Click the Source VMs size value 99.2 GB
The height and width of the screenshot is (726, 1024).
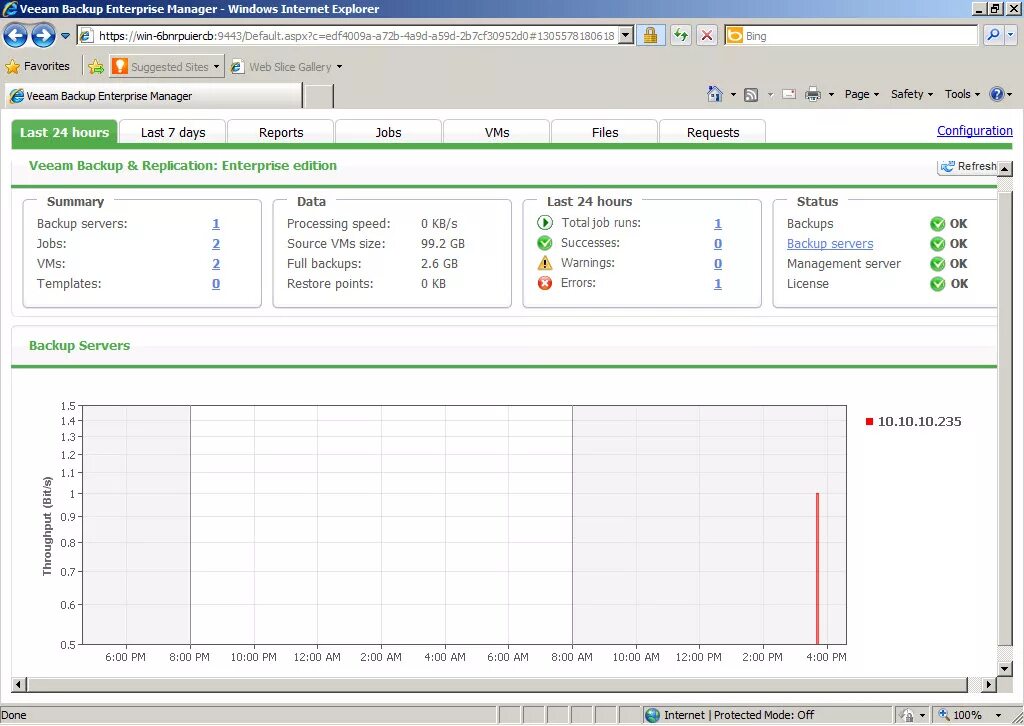pos(443,244)
